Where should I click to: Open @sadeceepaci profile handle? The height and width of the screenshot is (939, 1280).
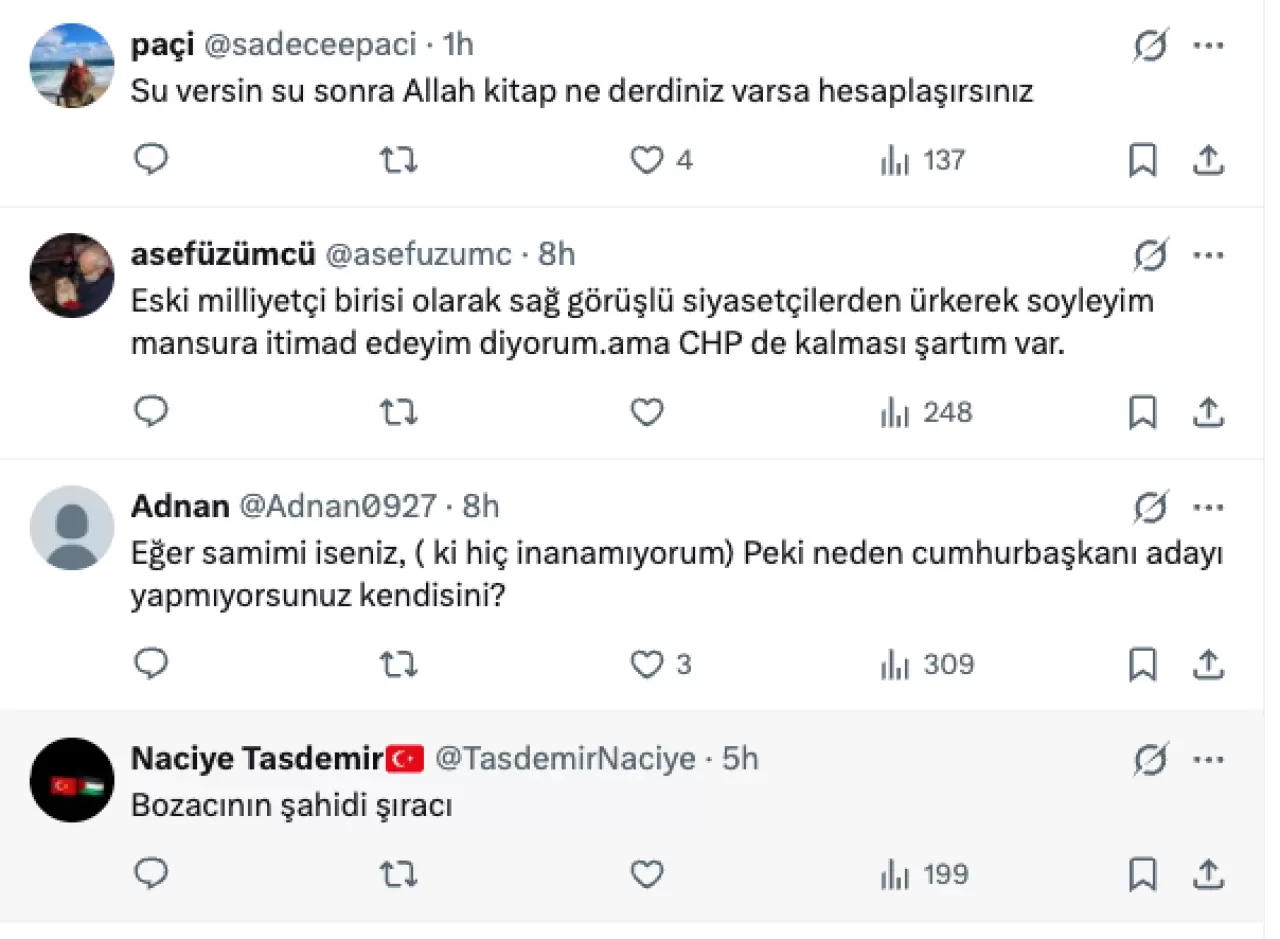(x=310, y=45)
